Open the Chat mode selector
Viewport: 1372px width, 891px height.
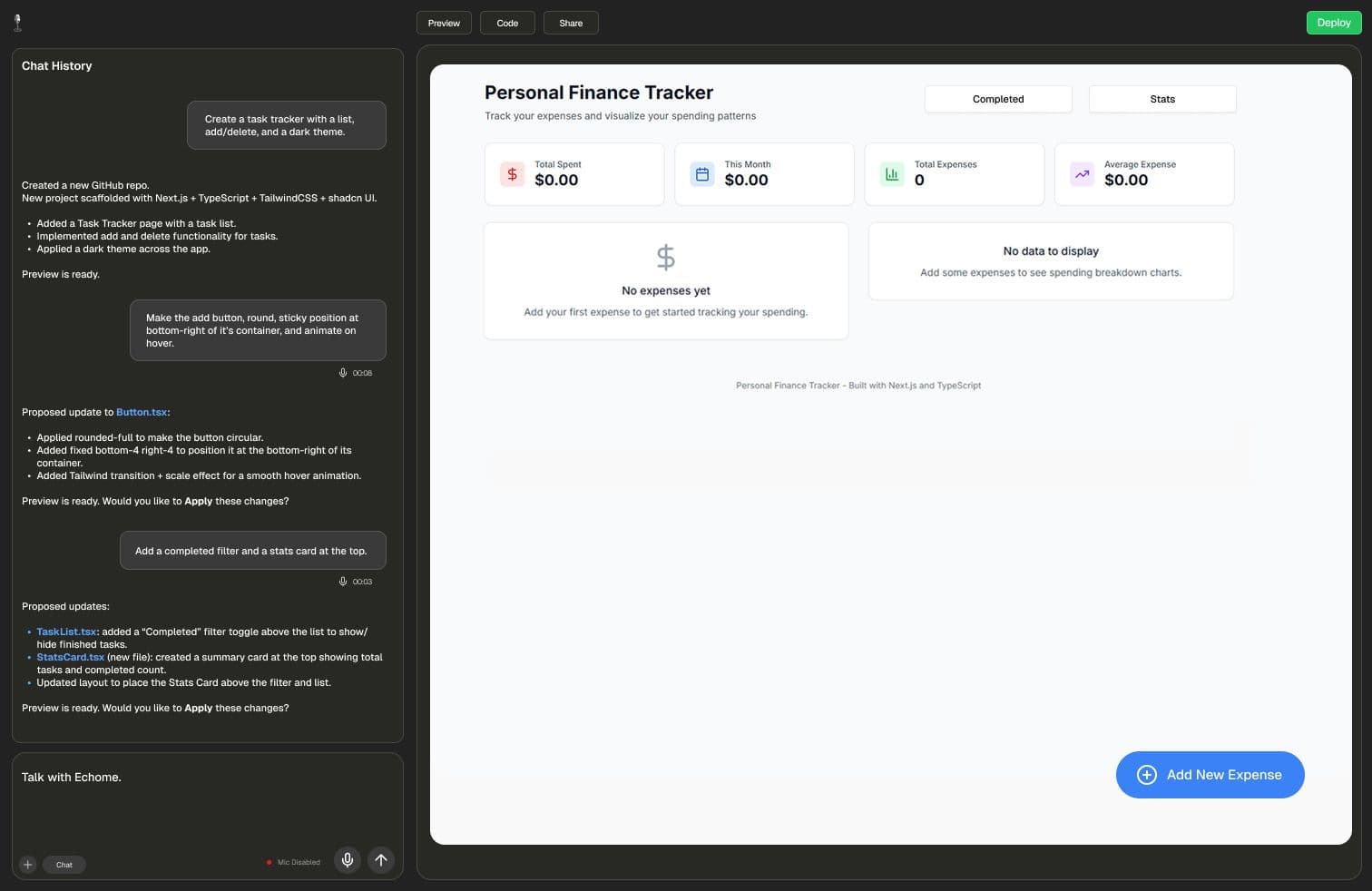(x=64, y=865)
